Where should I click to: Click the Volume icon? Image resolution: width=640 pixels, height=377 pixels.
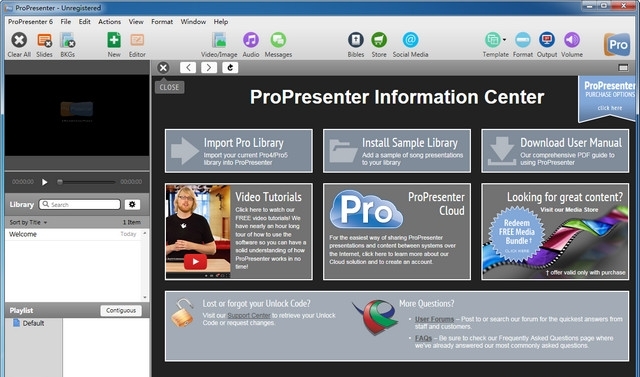pyautogui.click(x=571, y=40)
